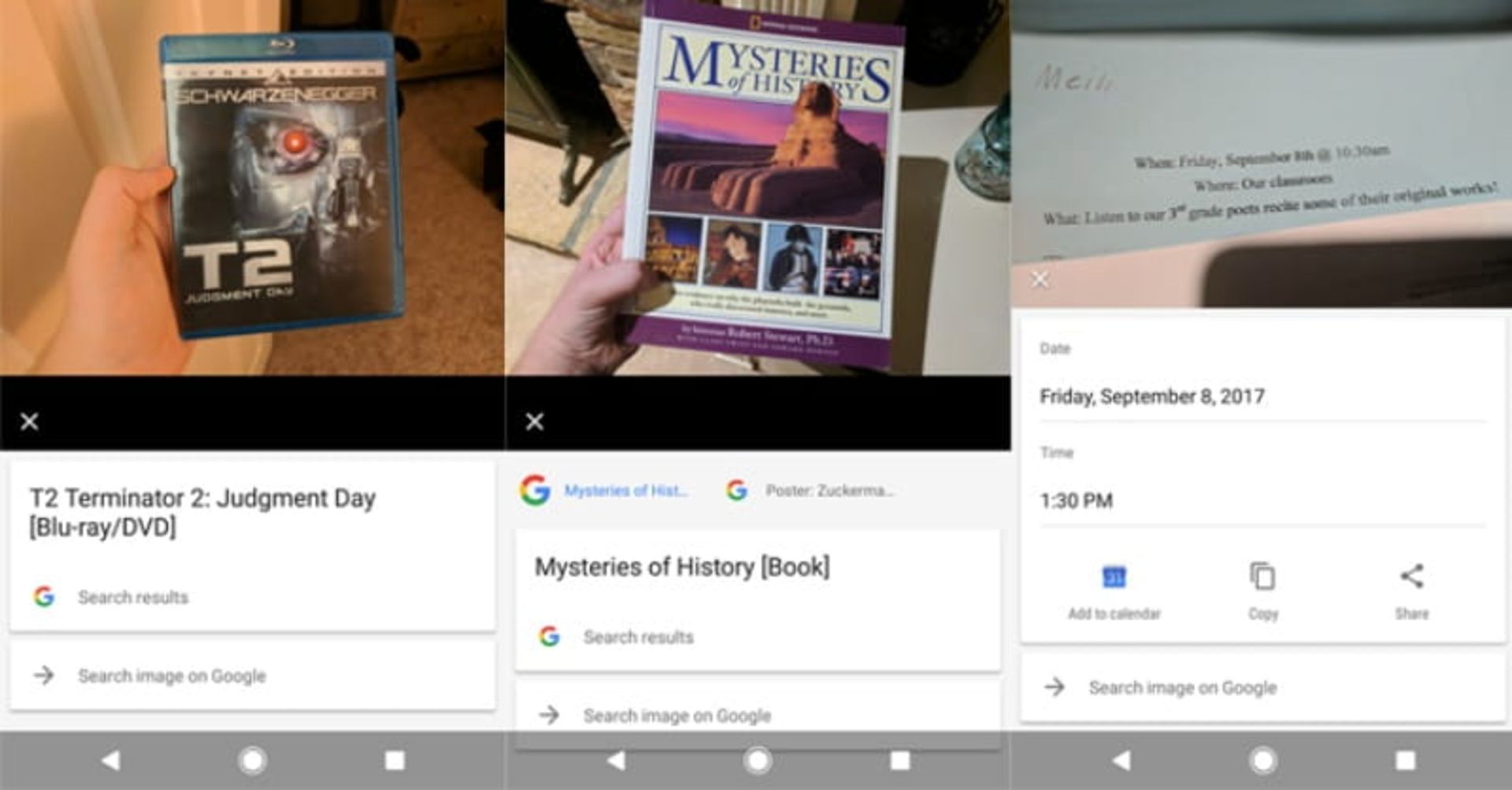1512x790 pixels.
Task: Open Search results for T2 Terminator 2
Action: pyautogui.click(x=132, y=597)
